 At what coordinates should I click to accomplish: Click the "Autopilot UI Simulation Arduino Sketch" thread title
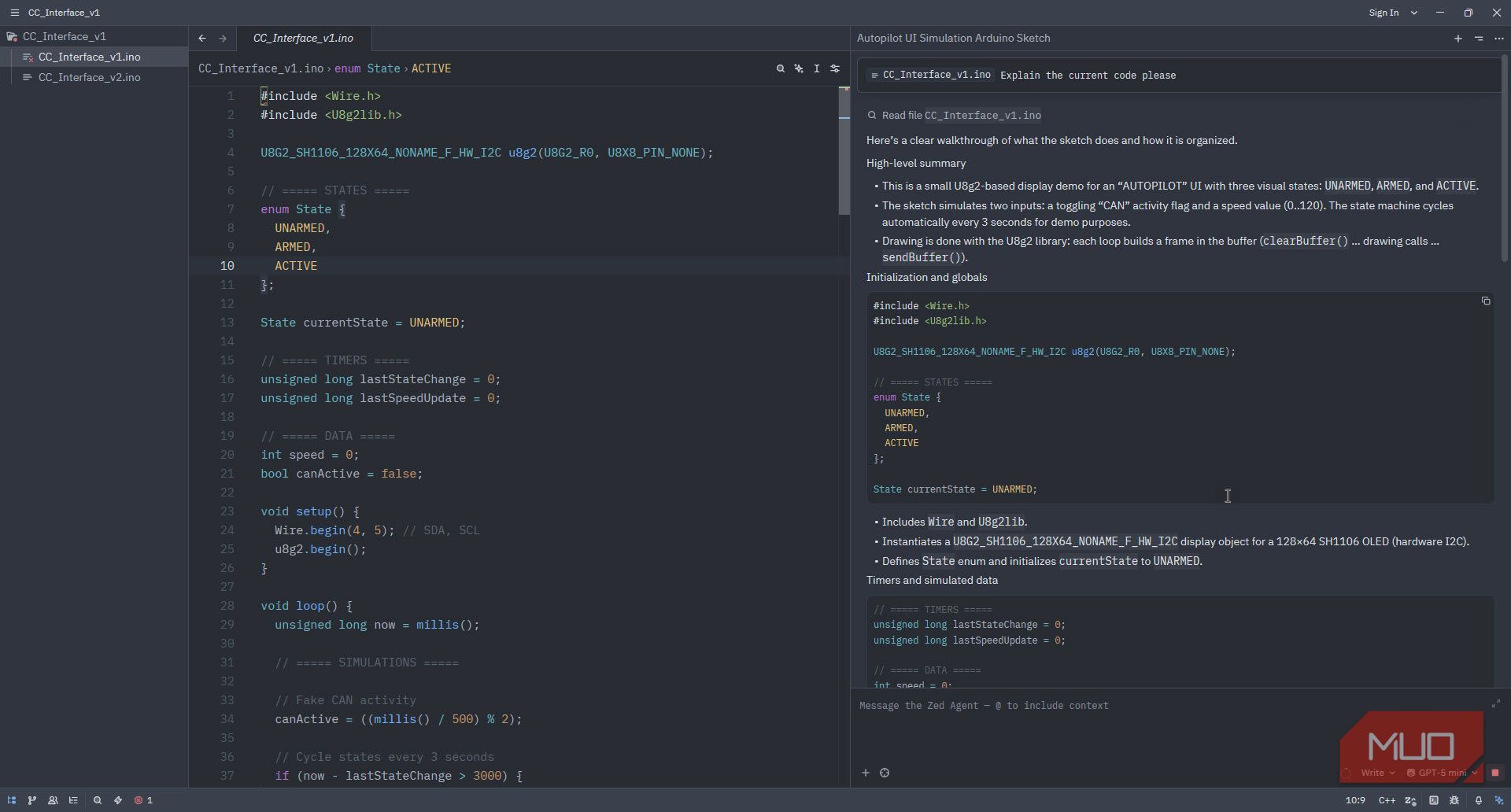(x=953, y=38)
